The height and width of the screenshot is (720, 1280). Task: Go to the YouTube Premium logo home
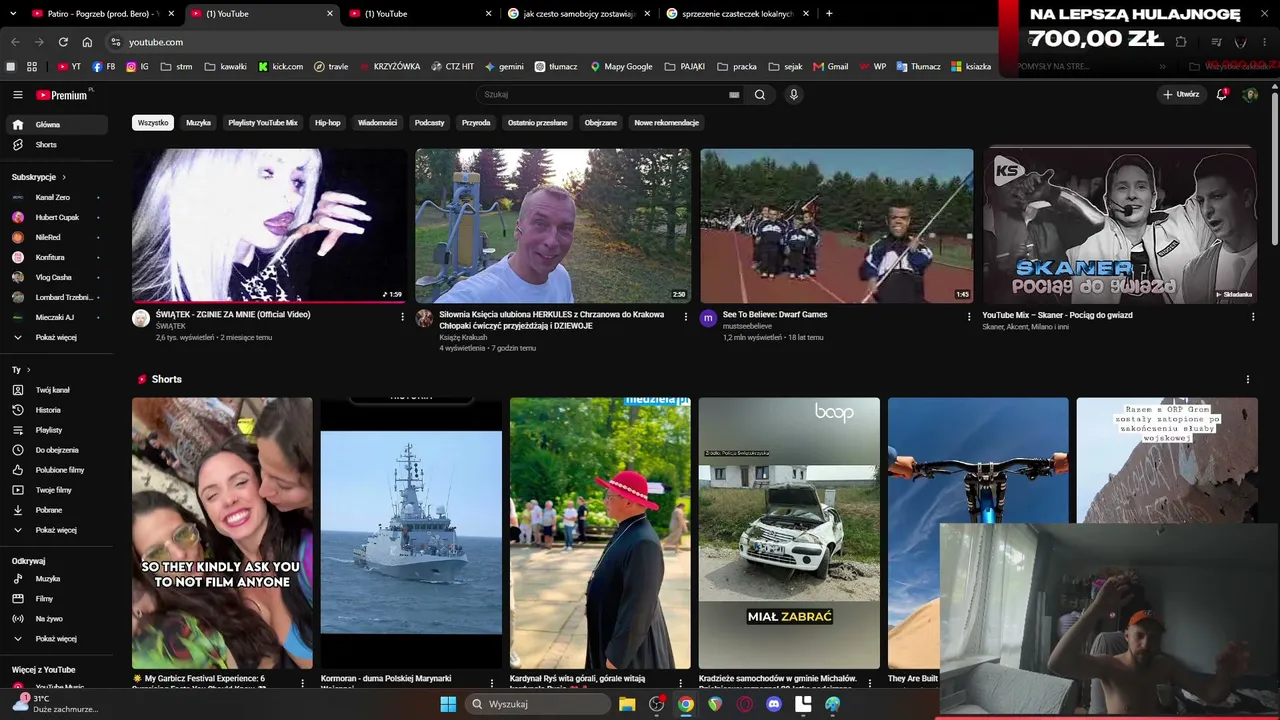coord(64,95)
